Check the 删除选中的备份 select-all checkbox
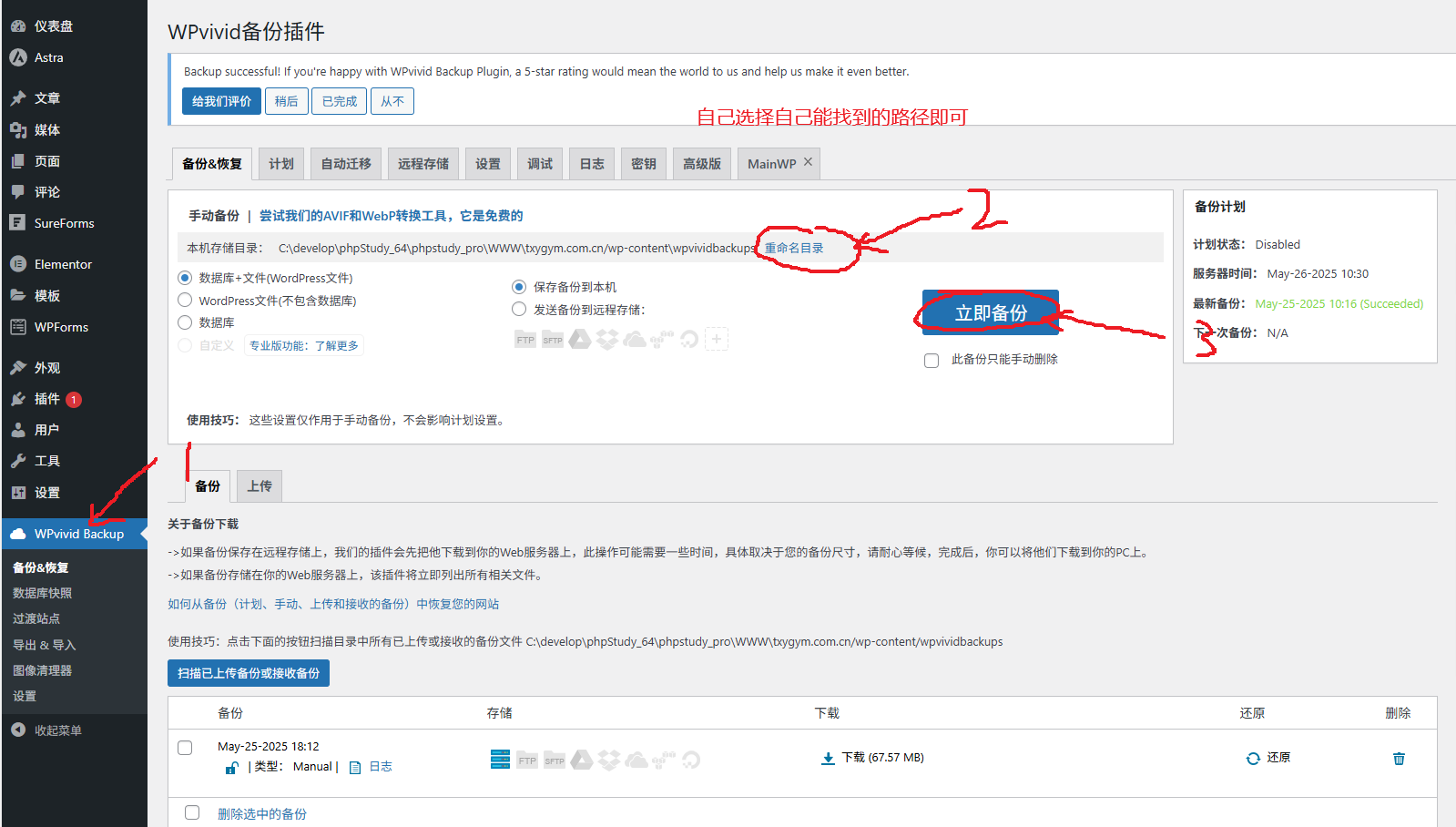Viewport: 1456px width, 827px height. pyautogui.click(x=192, y=812)
